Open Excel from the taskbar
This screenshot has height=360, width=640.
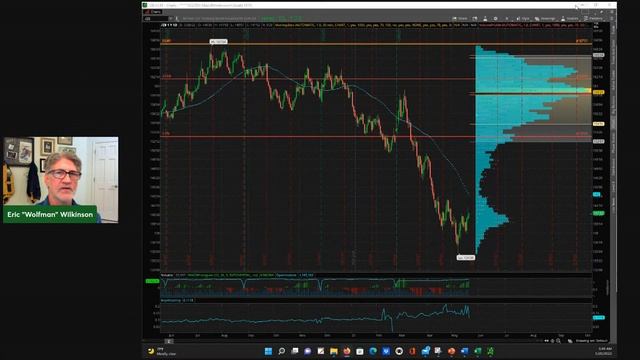pyautogui.click(x=478, y=351)
